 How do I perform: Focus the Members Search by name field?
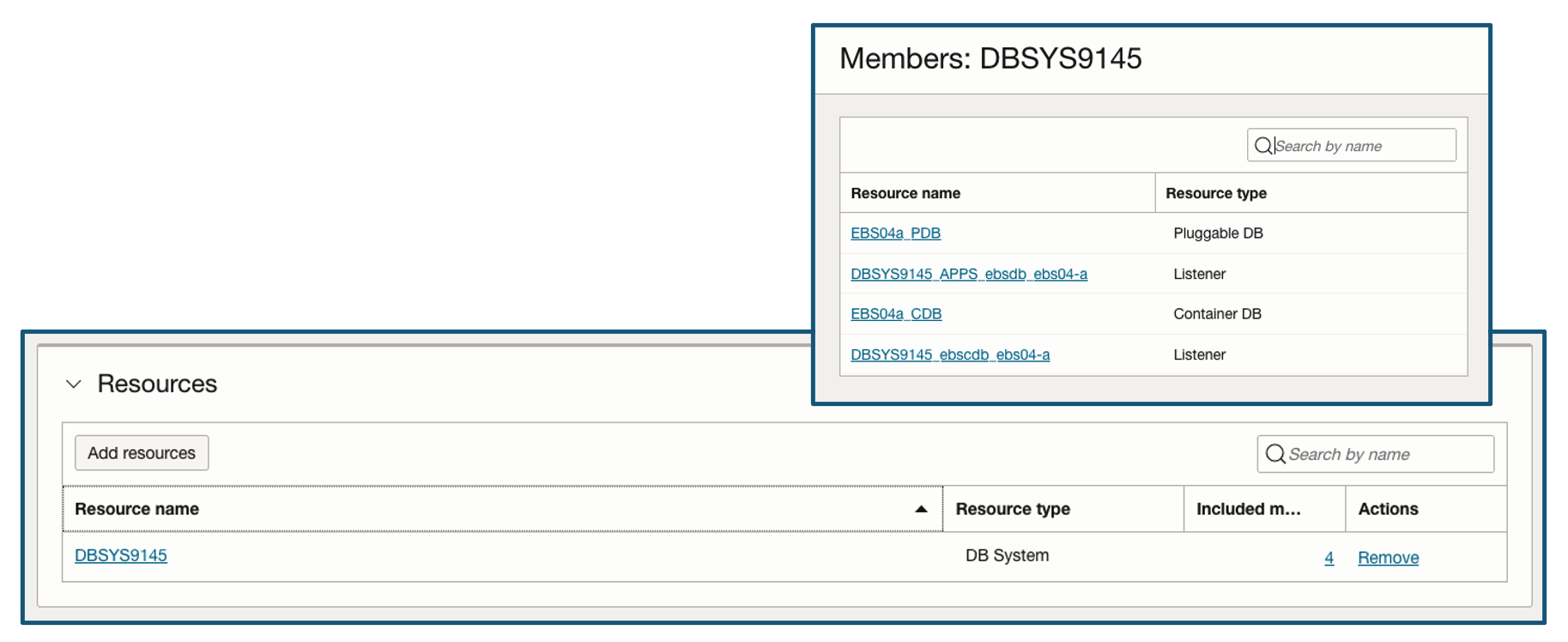pyautogui.click(x=1363, y=146)
